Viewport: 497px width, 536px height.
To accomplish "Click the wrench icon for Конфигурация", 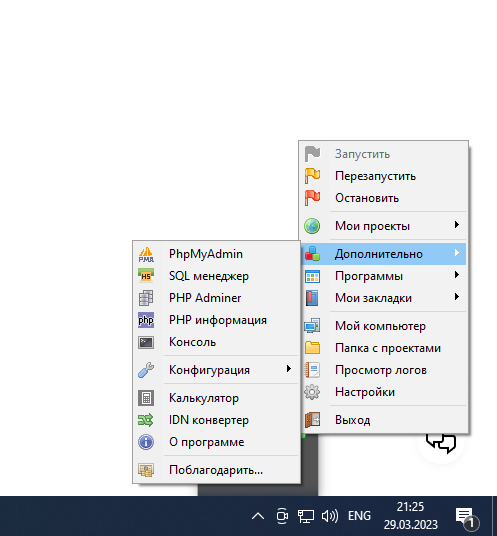I will 146,370.
